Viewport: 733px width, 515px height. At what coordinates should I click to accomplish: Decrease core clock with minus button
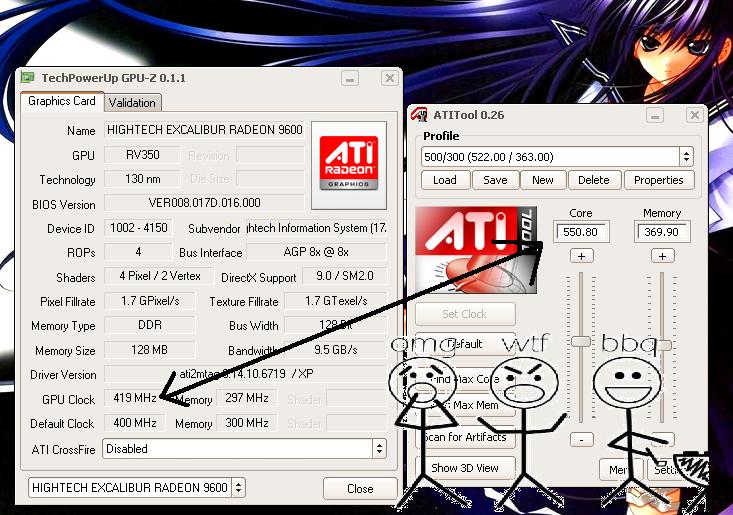[582, 440]
